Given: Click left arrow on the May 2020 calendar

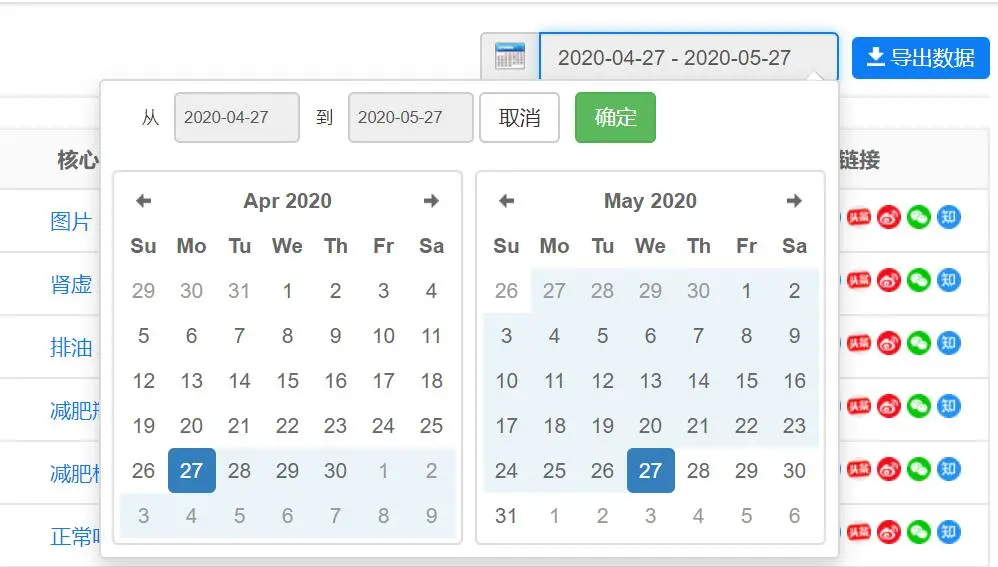Looking at the screenshot, I should coord(507,201).
